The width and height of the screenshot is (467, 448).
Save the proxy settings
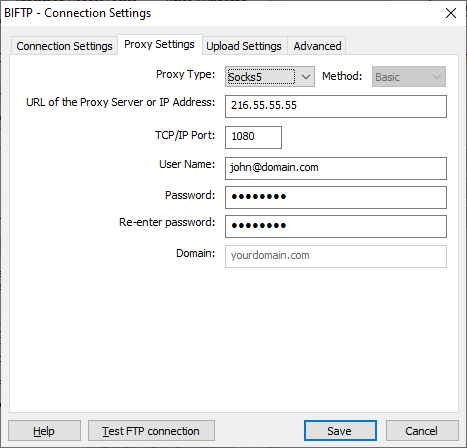coord(340,431)
